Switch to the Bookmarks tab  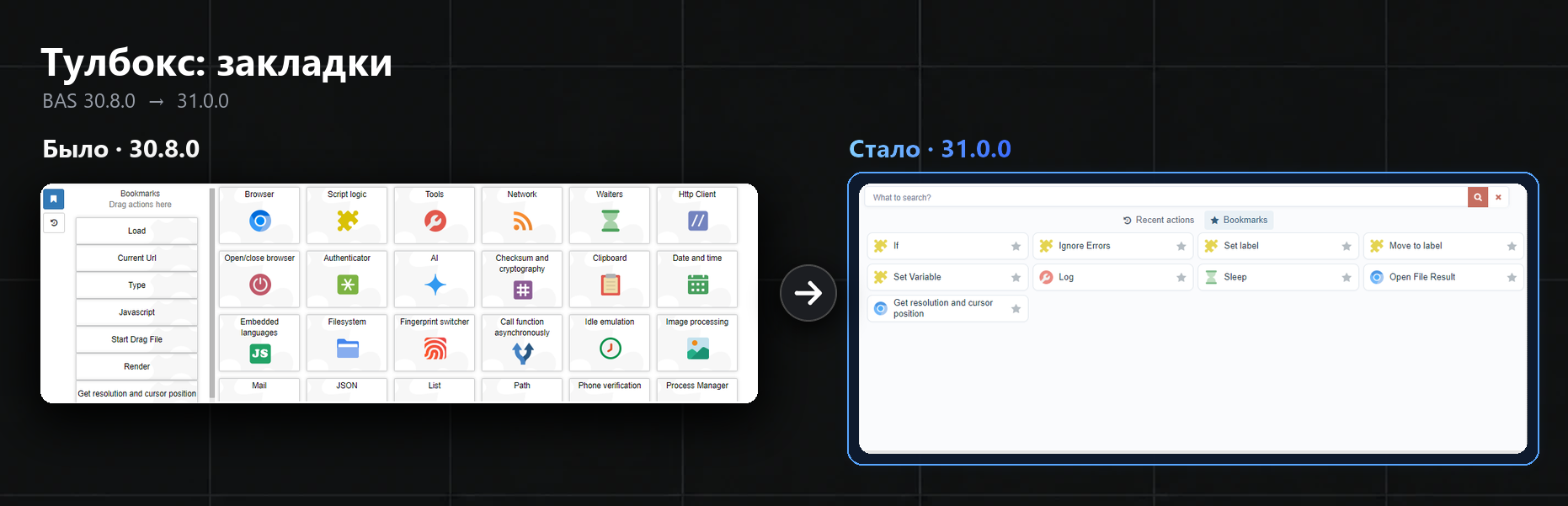(x=1239, y=220)
